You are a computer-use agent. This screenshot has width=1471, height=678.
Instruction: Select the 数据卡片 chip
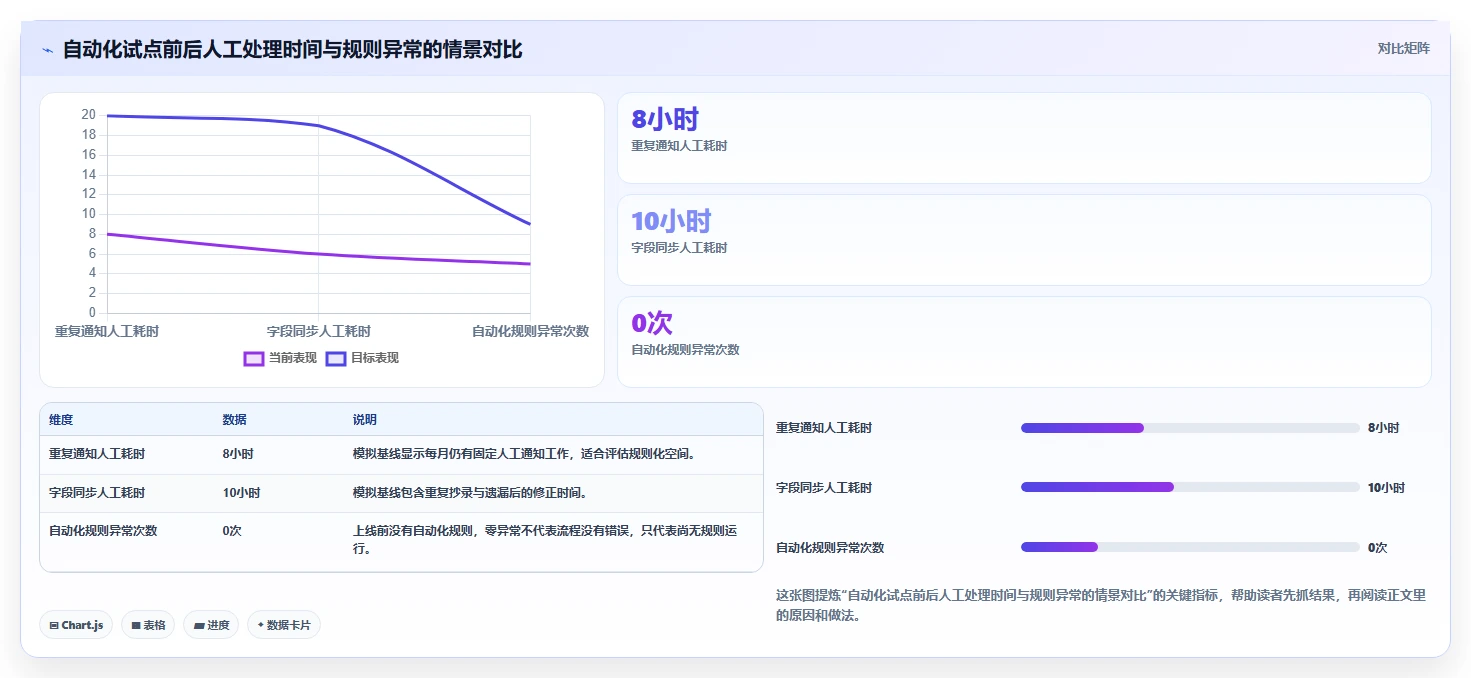284,625
